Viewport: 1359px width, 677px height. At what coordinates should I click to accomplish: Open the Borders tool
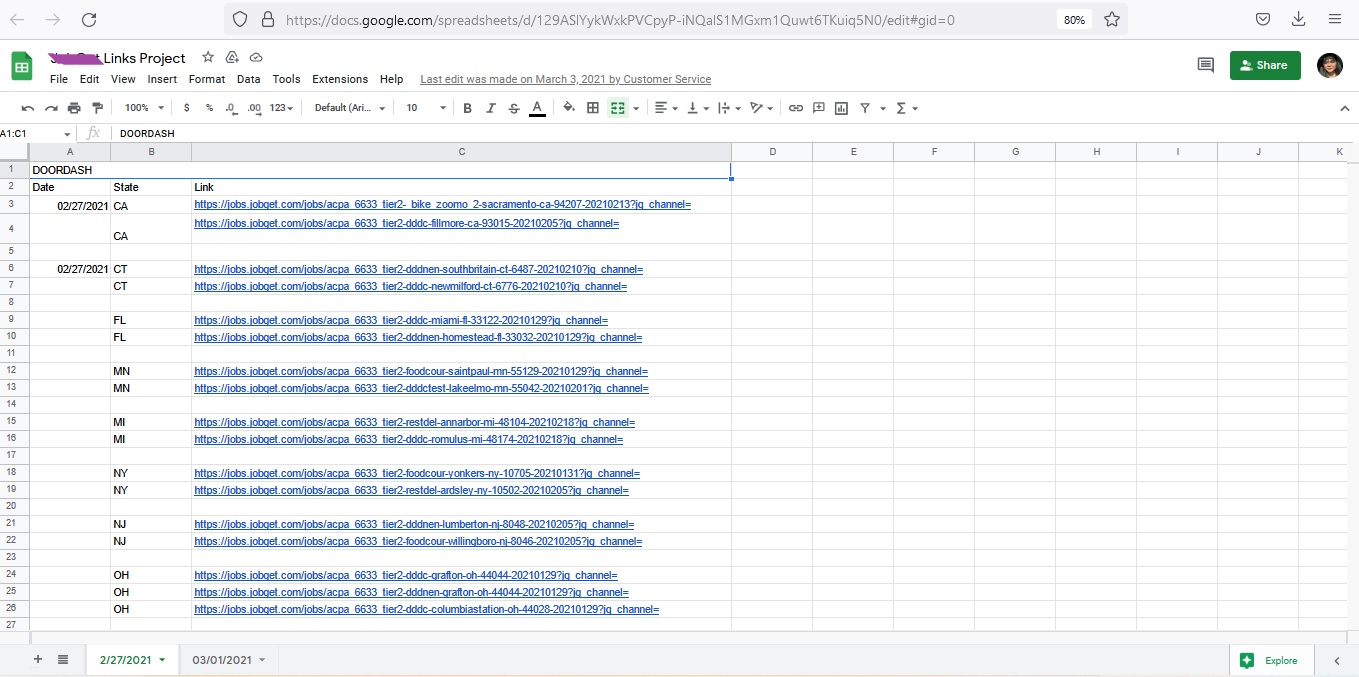tap(593, 108)
